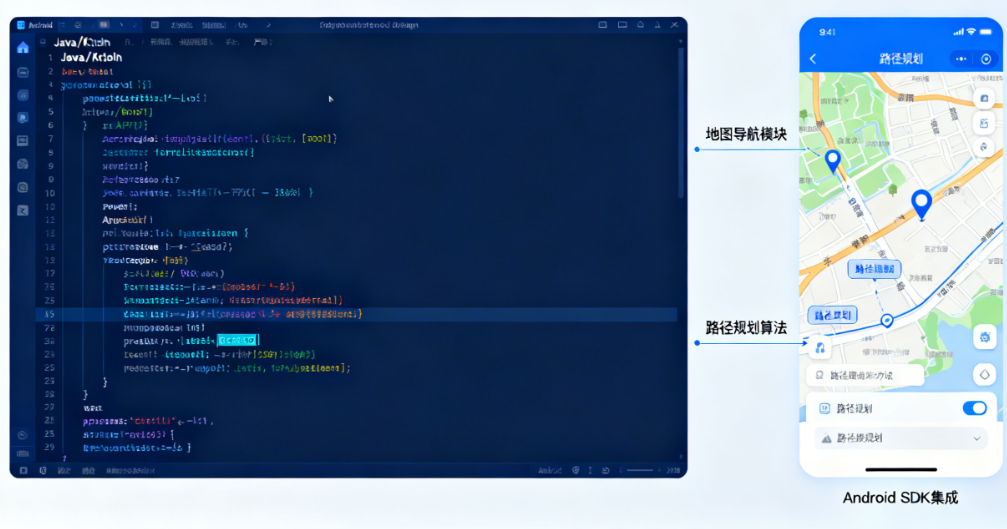Screen dimensions: 1007x529
Task: Click the location pin icon in the IDE status bar
Action: [x=575, y=471]
